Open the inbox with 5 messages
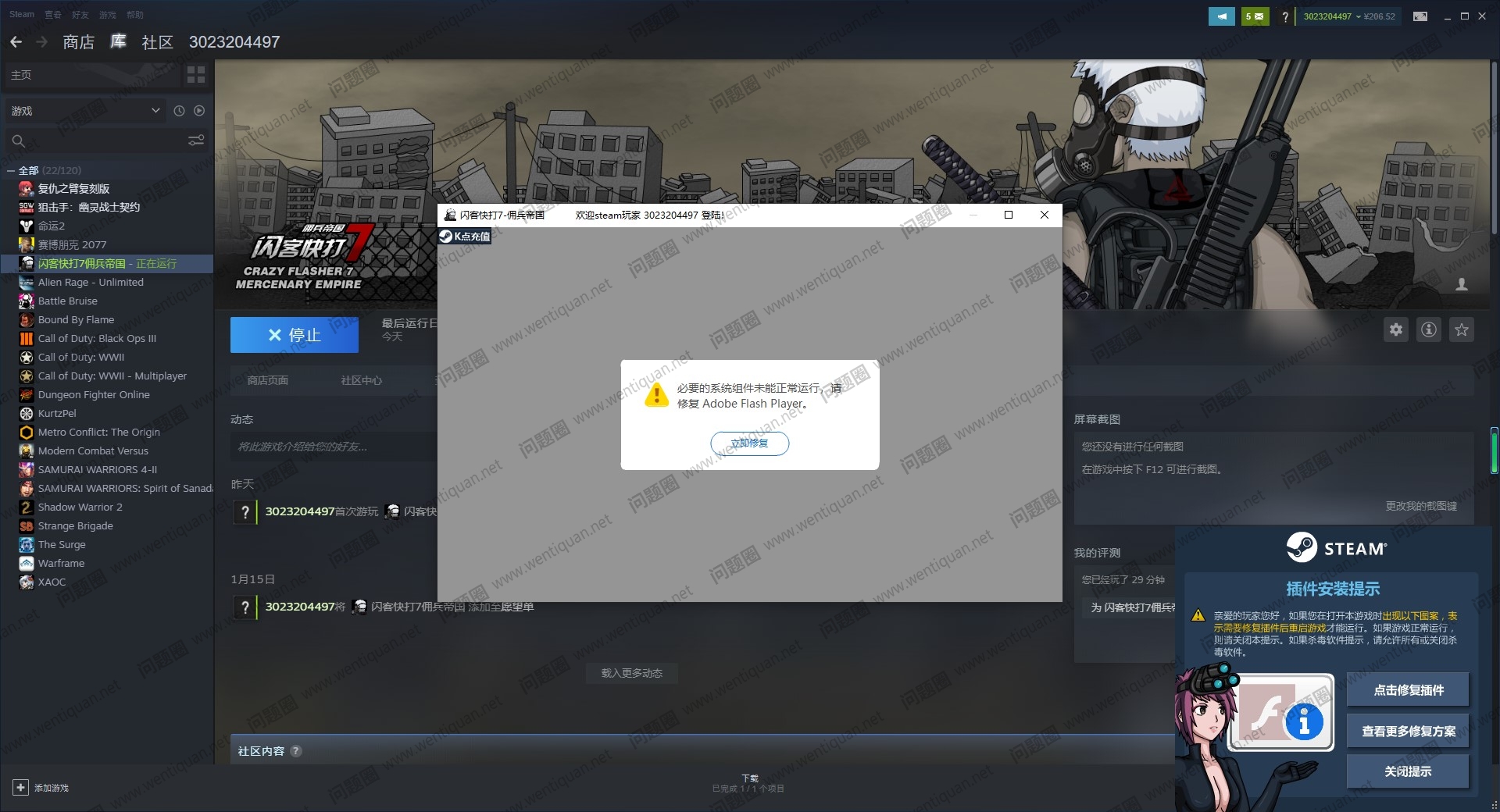 (x=1255, y=16)
